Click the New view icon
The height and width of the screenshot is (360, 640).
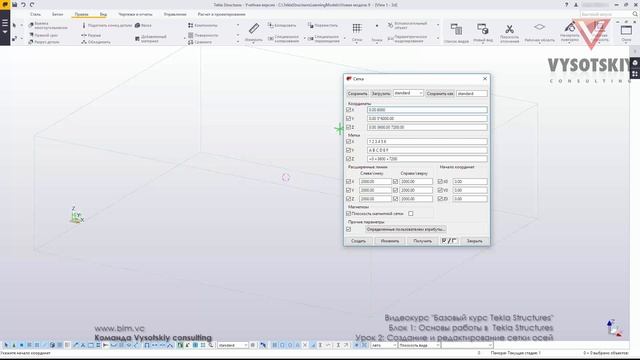[x=483, y=32]
